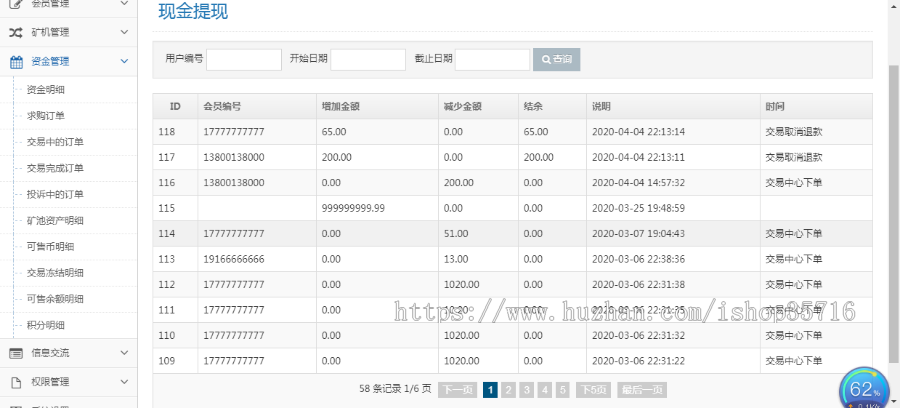
Task: Select 交易完成订单 from sidebar
Action: 55,168
